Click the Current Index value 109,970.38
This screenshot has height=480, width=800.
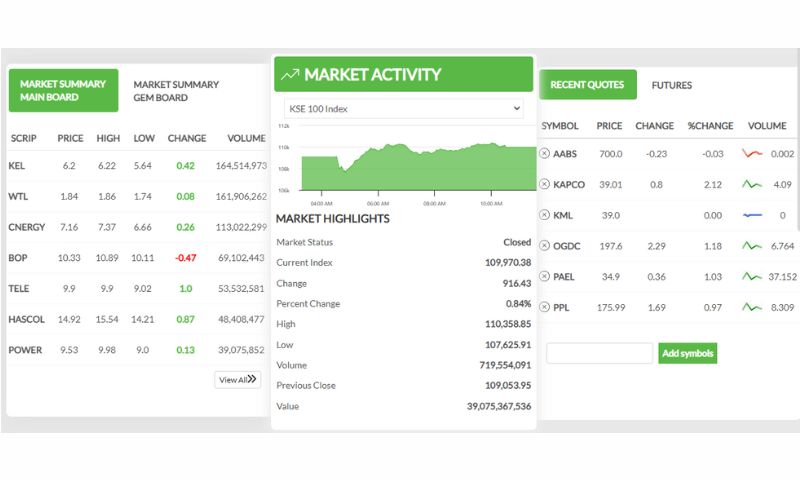click(x=508, y=262)
